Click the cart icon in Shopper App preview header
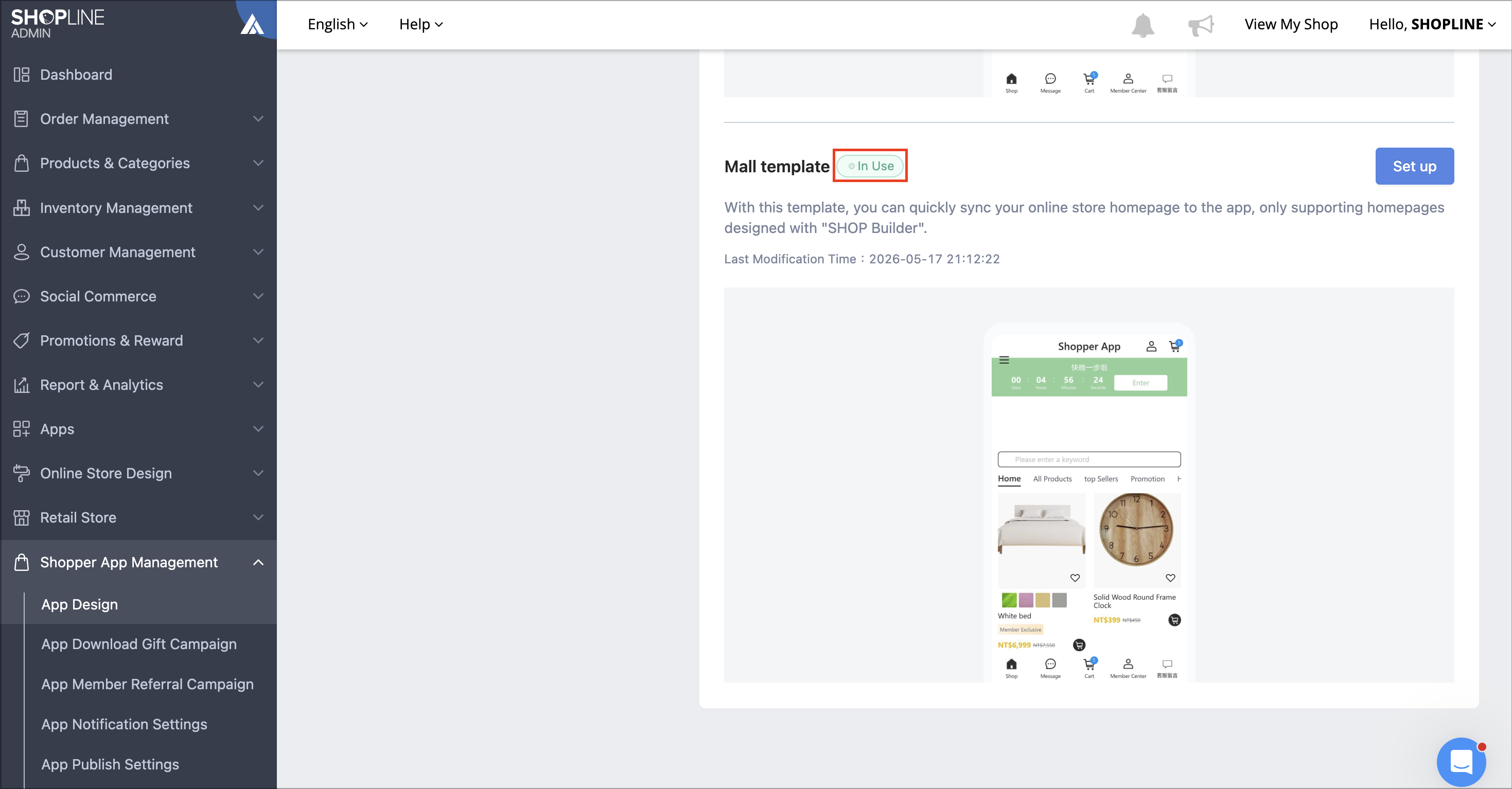1512x789 pixels. (1175, 346)
